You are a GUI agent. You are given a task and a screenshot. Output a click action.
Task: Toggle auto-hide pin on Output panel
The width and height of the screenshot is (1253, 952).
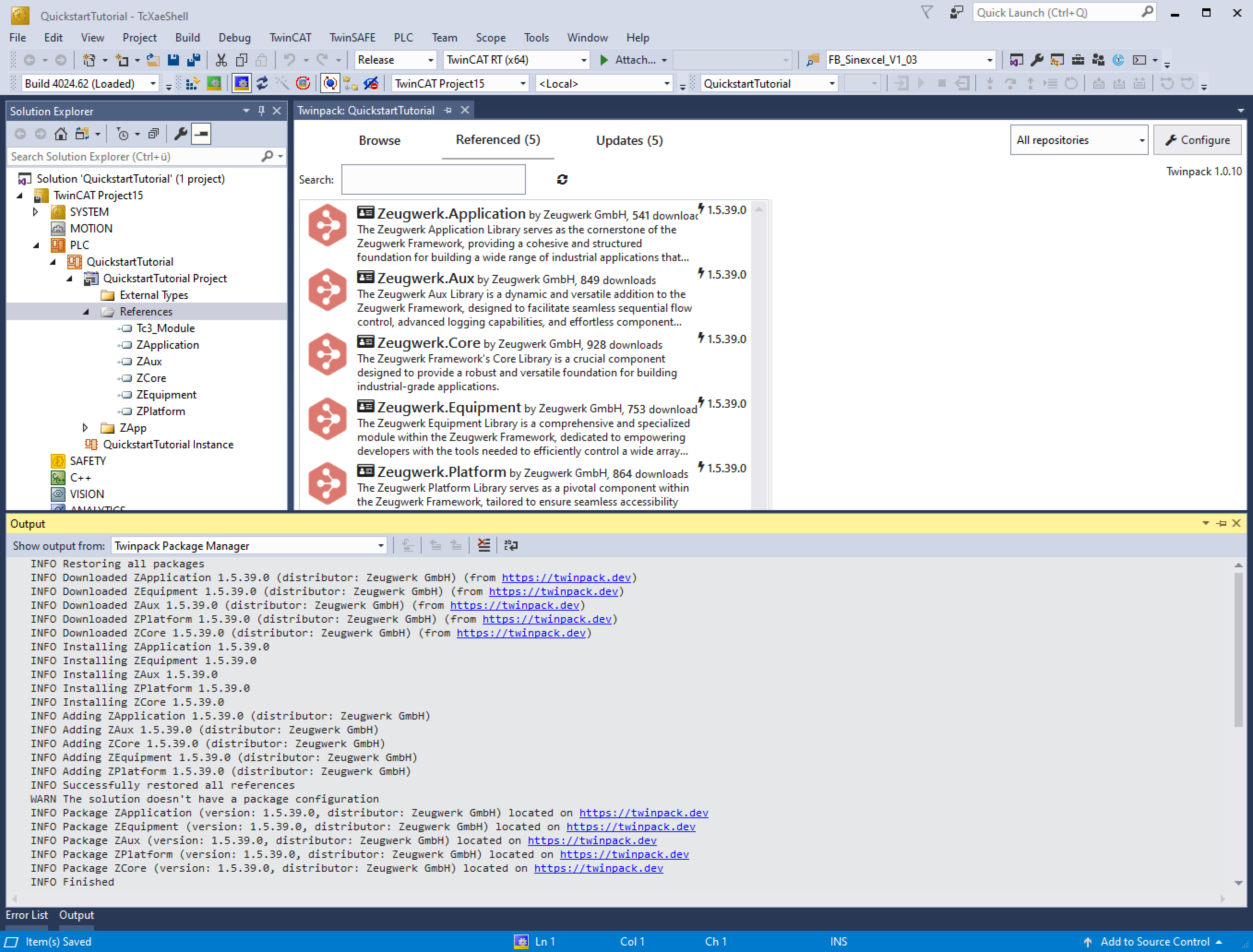(x=1221, y=523)
